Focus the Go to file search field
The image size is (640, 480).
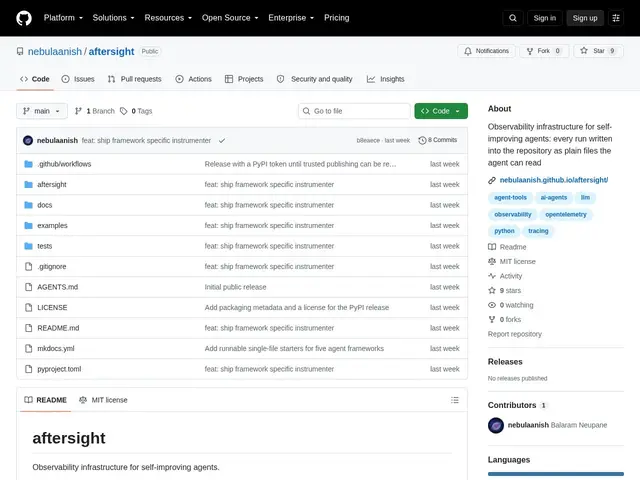coord(354,111)
